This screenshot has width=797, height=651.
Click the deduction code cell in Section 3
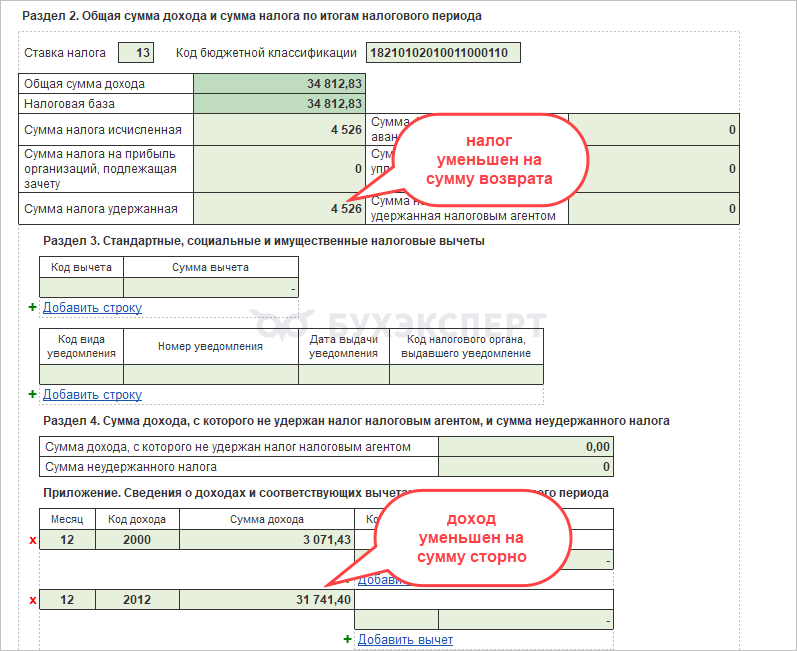(81, 288)
